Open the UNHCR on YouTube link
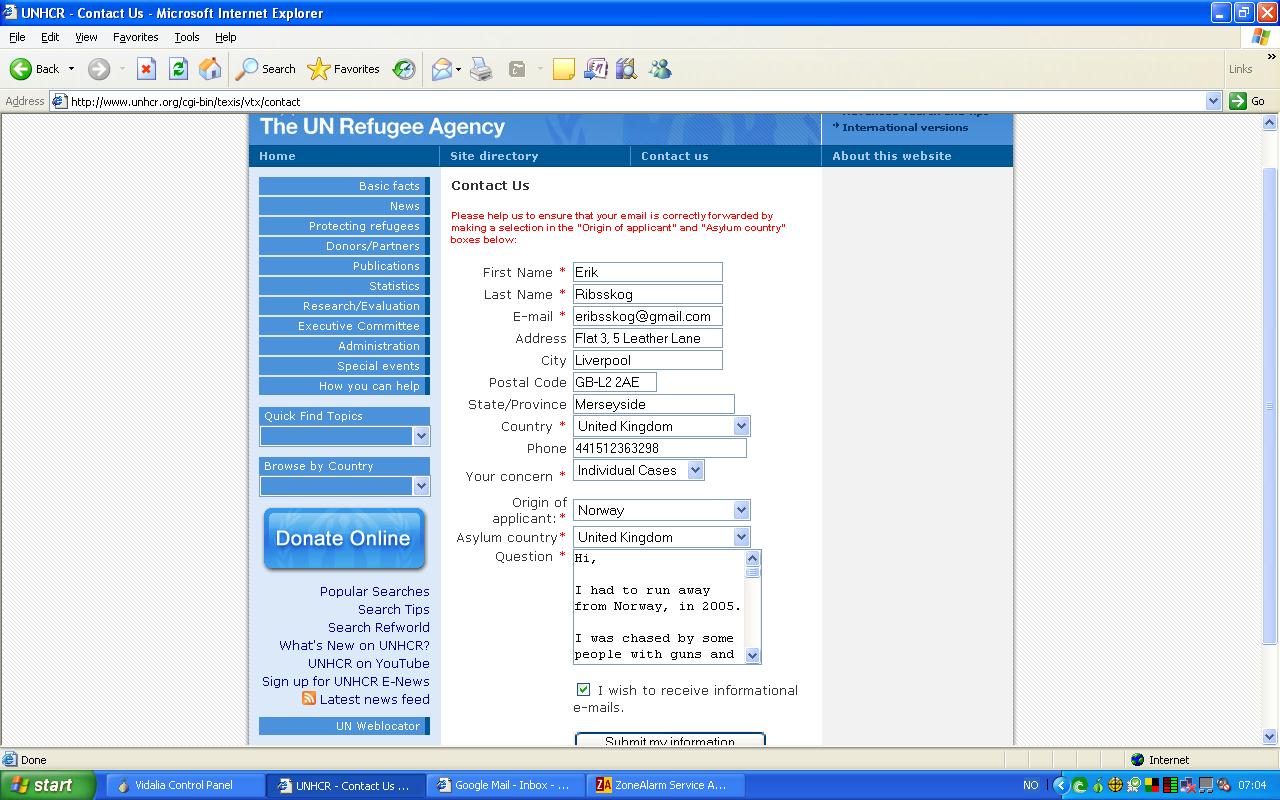 coord(369,663)
